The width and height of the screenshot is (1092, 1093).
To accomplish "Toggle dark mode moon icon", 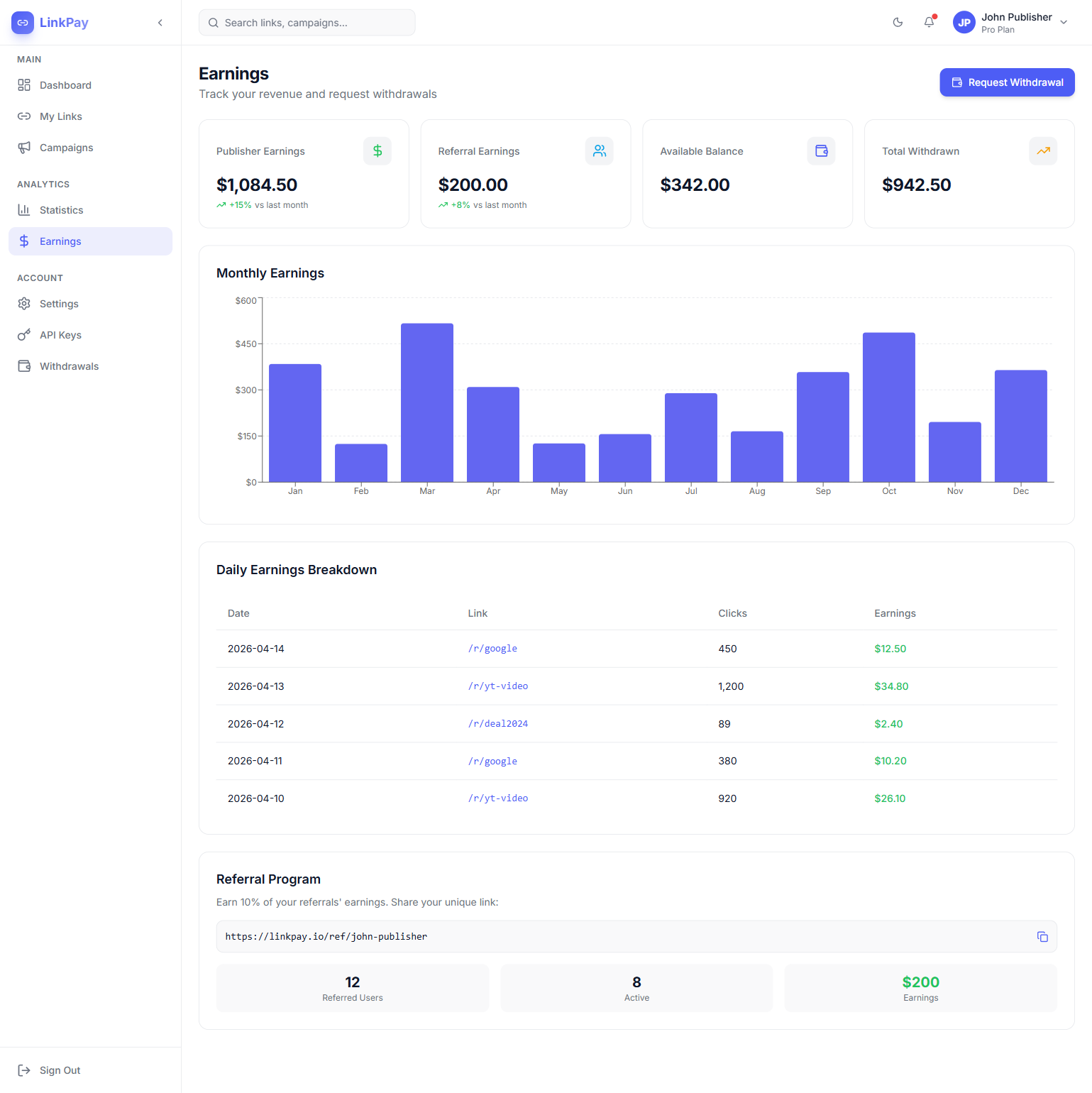I will [898, 23].
